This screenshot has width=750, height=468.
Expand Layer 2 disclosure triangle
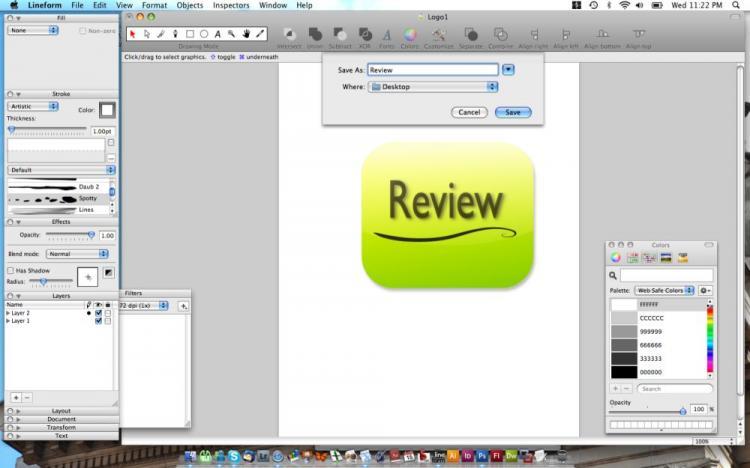pos(8,313)
